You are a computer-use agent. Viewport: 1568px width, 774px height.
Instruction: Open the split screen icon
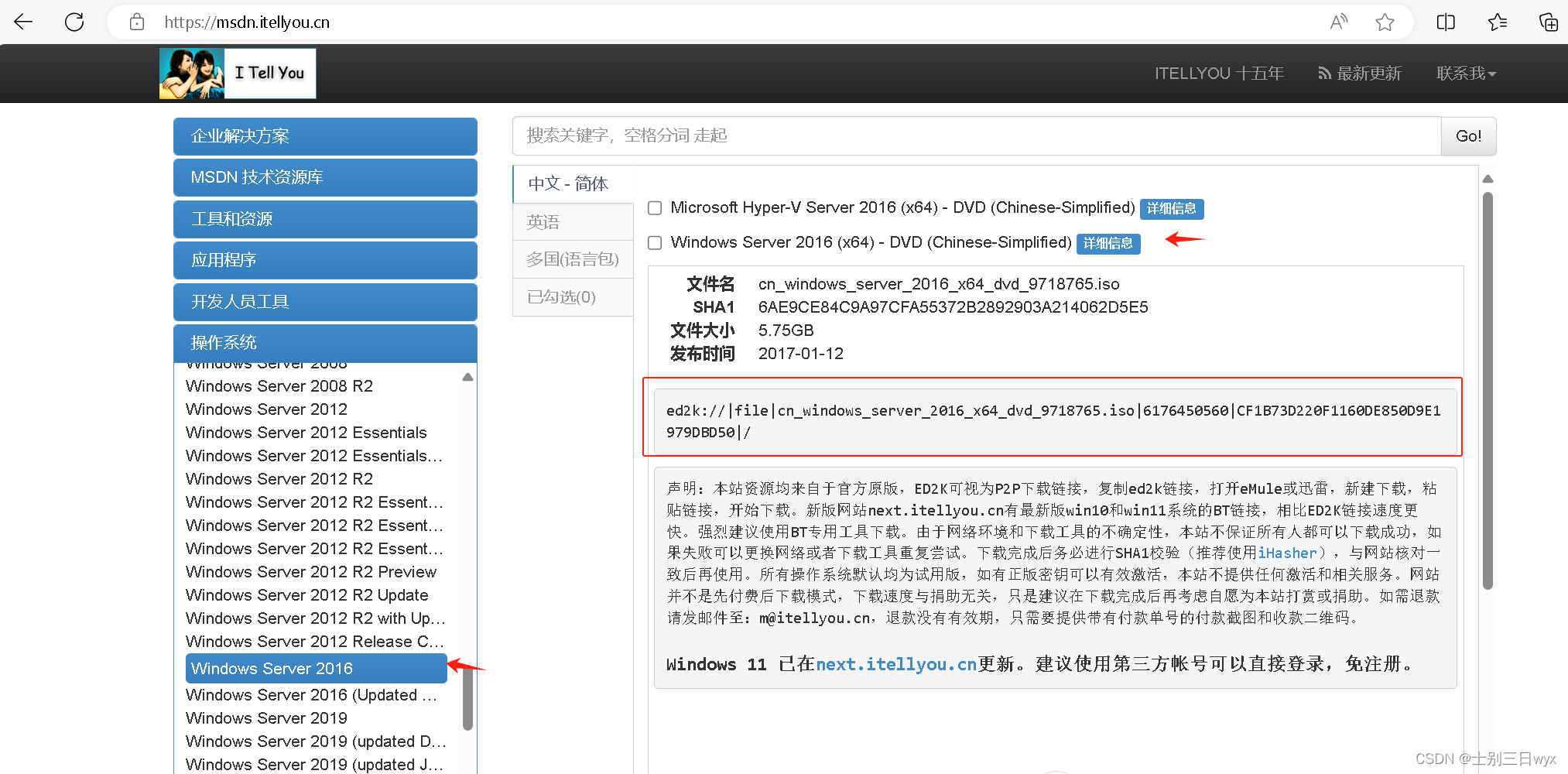1446,22
